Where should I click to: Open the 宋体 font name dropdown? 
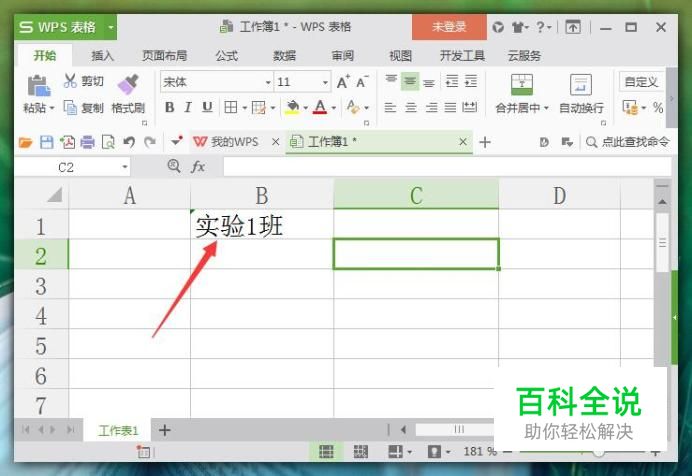coord(268,82)
